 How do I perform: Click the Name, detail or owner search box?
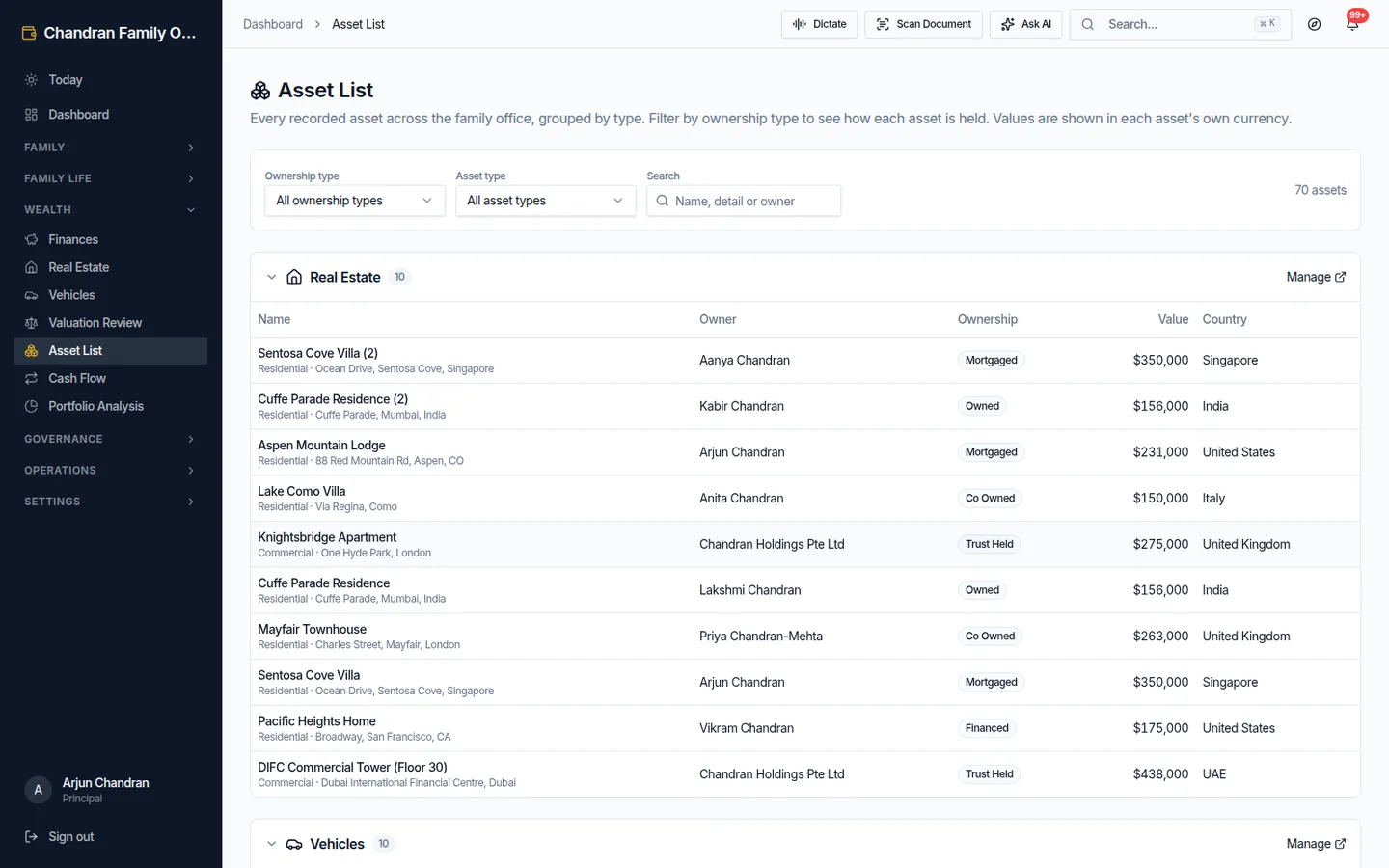pyautogui.click(x=744, y=201)
